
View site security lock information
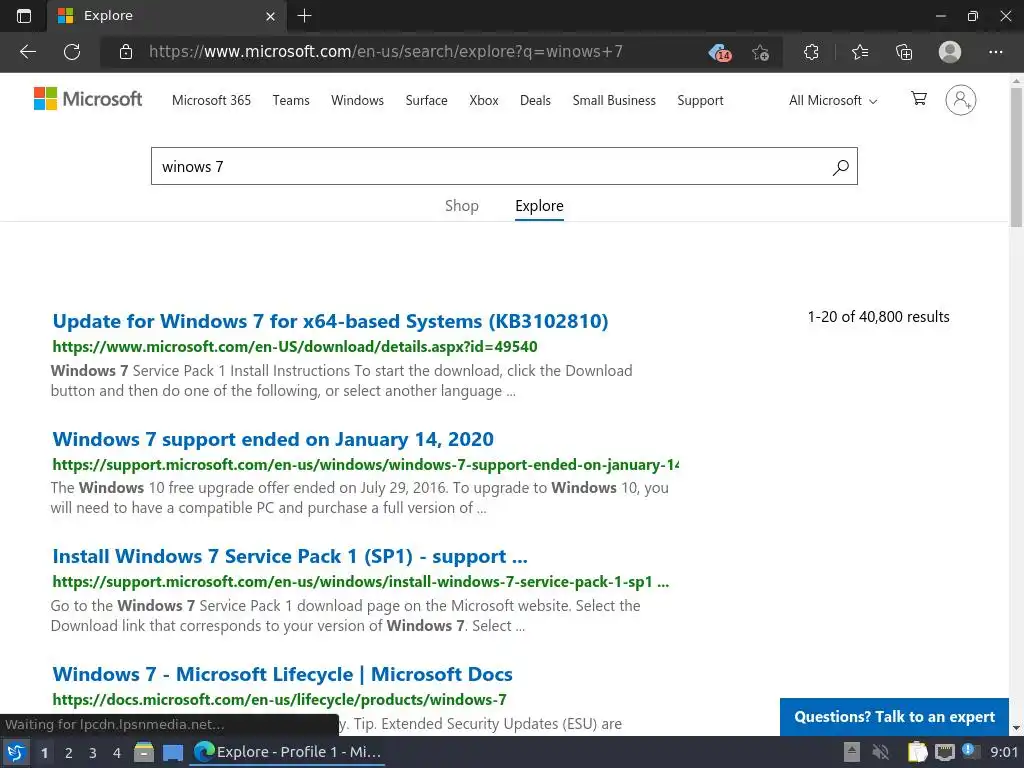click(126, 52)
